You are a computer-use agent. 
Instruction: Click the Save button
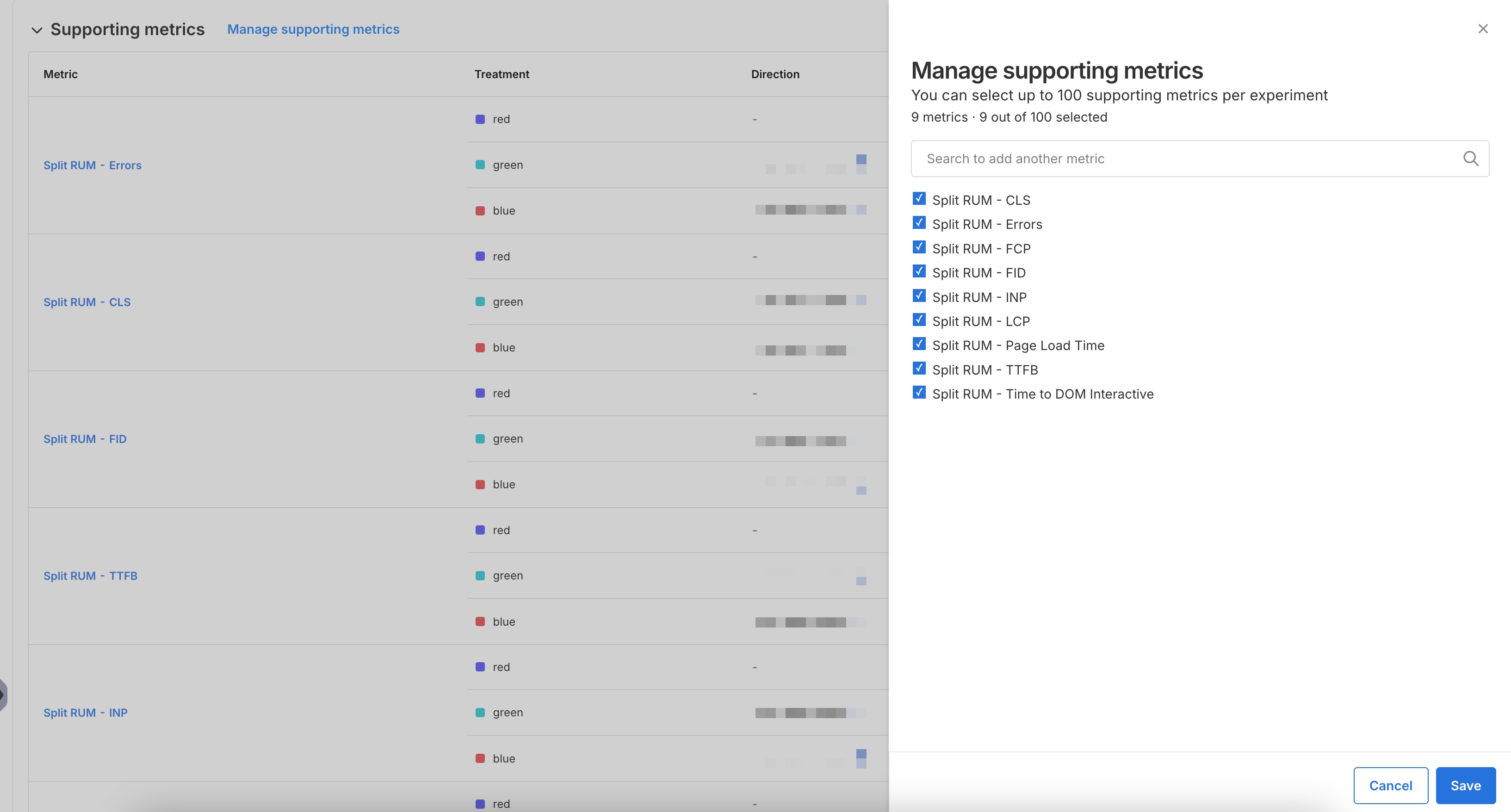[1465, 785]
